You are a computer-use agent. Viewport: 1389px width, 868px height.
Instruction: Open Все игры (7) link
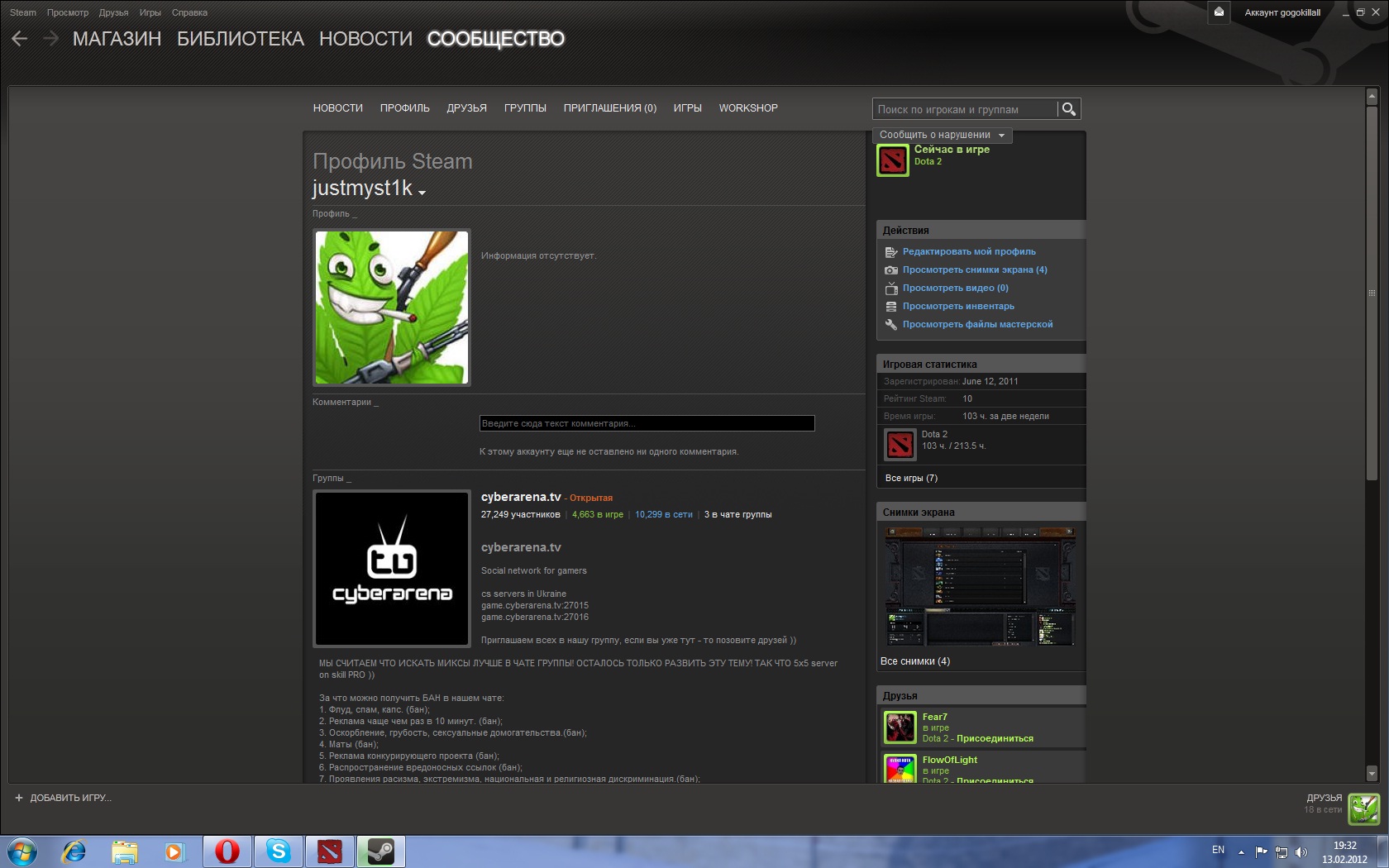pos(911,479)
